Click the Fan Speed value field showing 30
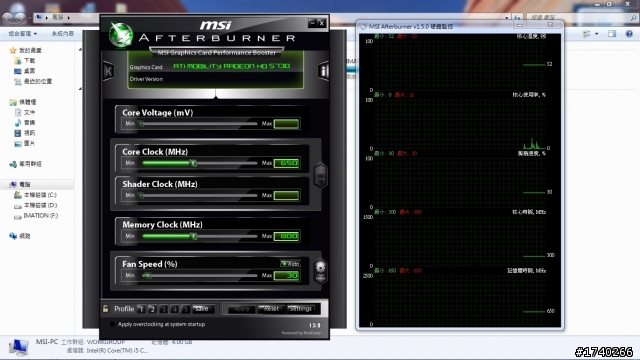 [x=287, y=276]
